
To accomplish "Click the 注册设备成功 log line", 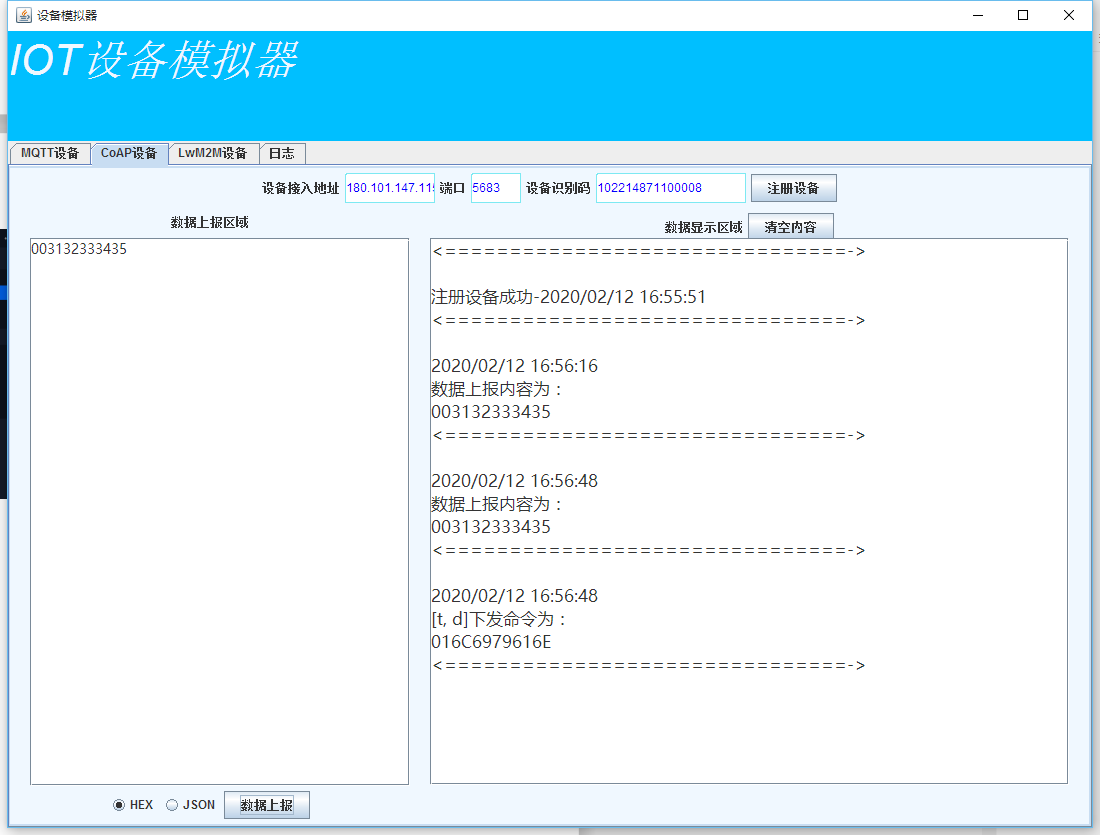I will pos(568,297).
